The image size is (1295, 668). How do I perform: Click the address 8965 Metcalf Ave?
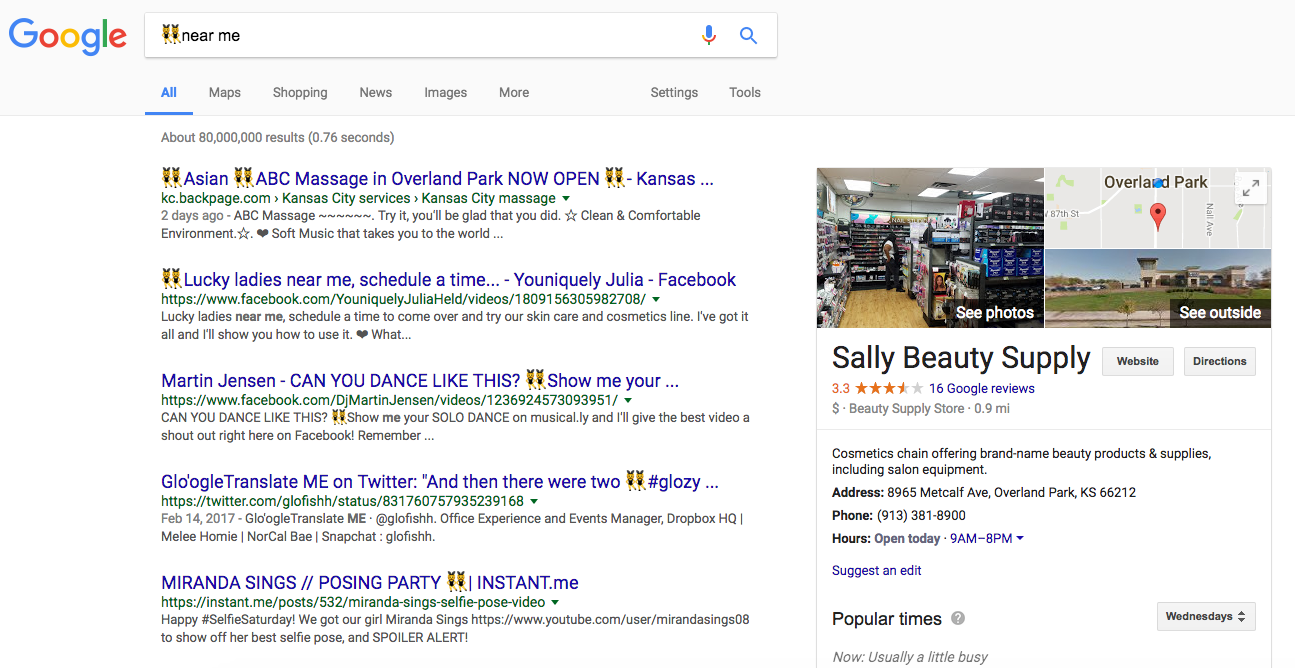1012,493
